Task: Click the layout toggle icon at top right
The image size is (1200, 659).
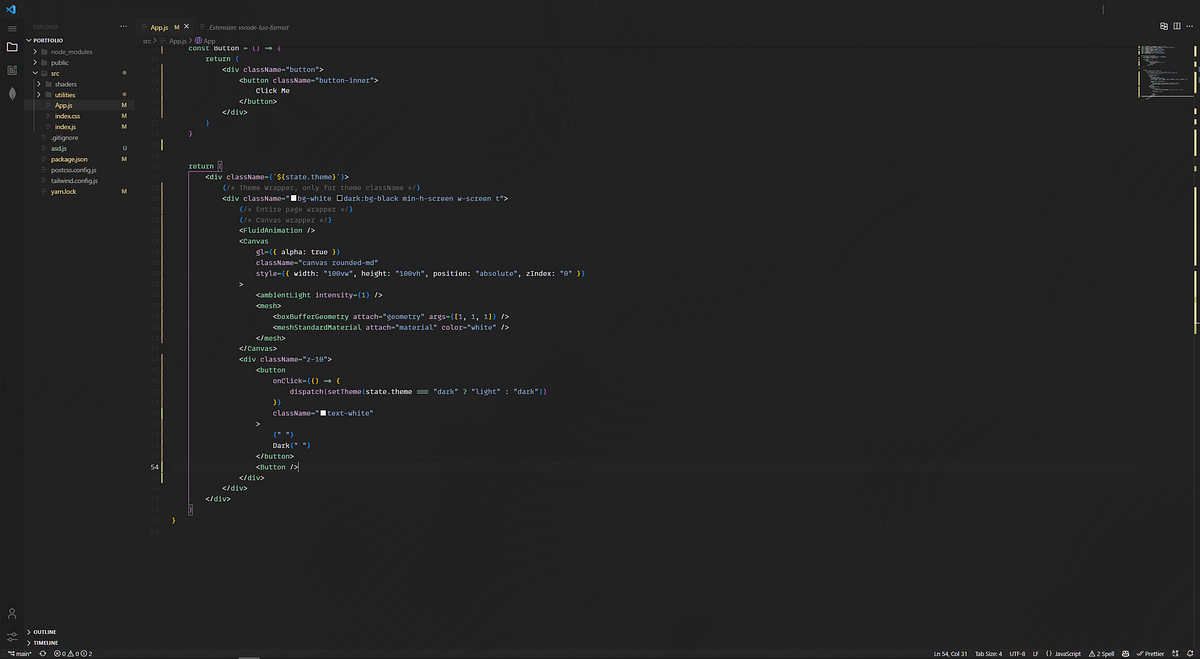Action: pyautogui.click(x=1177, y=26)
